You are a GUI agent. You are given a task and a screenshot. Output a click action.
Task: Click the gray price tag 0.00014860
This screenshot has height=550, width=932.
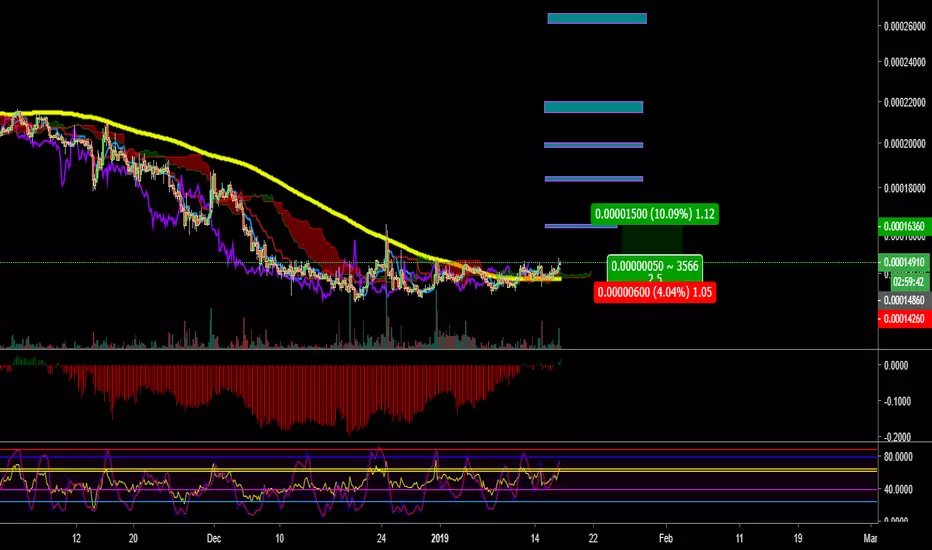pyautogui.click(x=905, y=300)
